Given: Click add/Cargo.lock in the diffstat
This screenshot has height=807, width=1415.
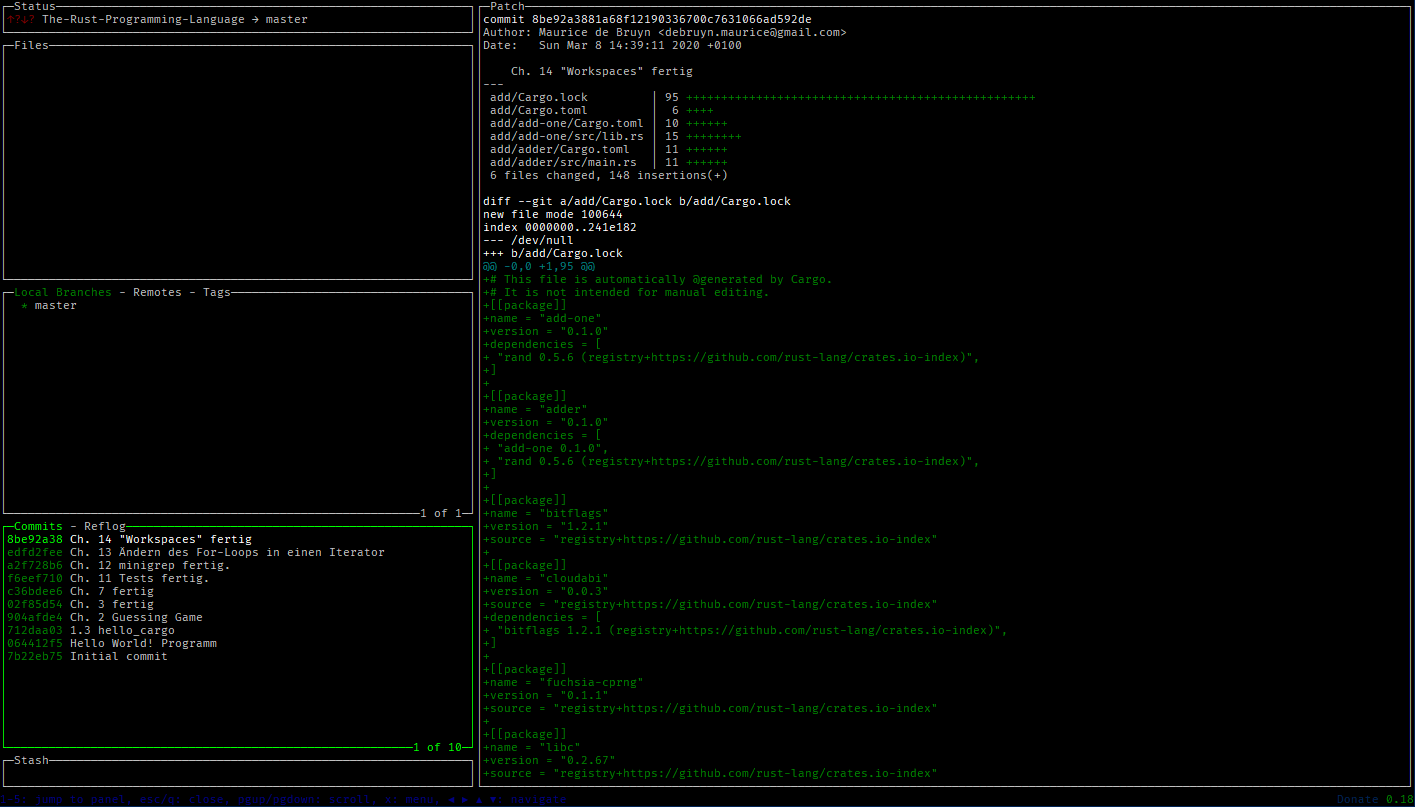Looking at the screenshot, I should click(x=539, y=97).
